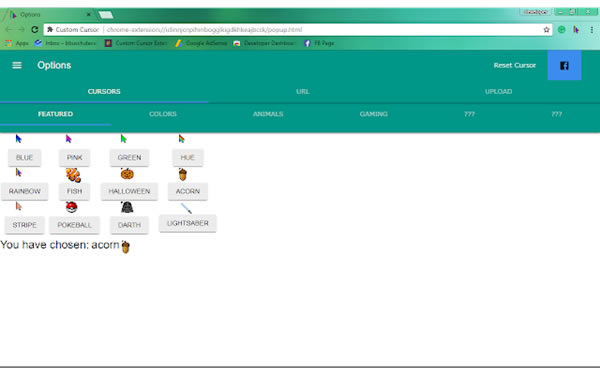Select the pumpkin cursor icon
600x375 pixels.
click(127, 174)
